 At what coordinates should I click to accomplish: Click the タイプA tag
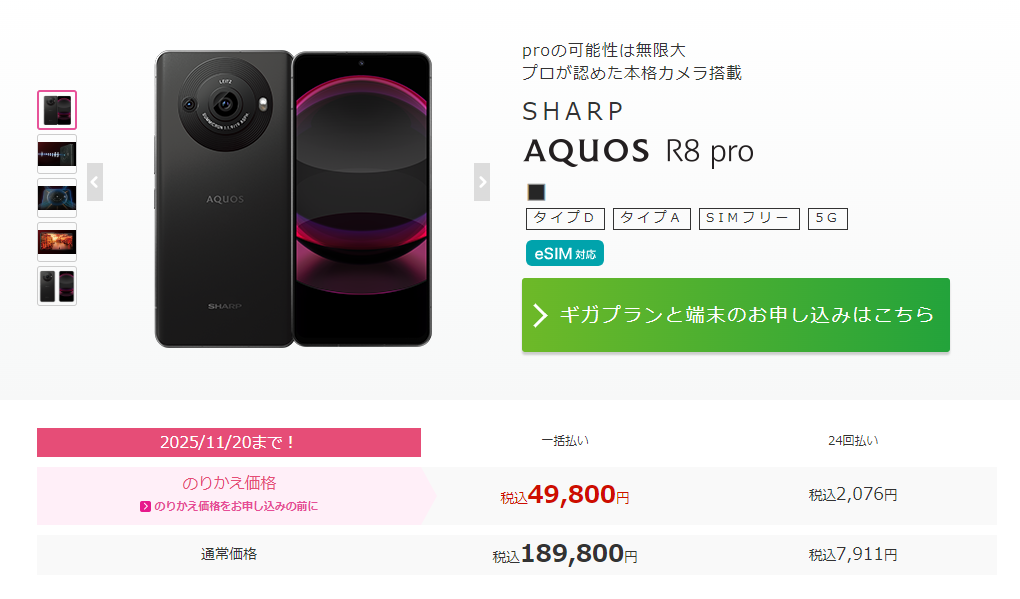point(652,219)
